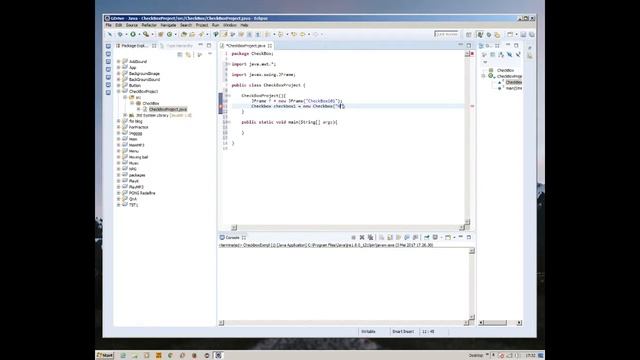Select the CheckBoxProject.java editor tab
Image resolution: width=640 pixels, height=360 pixels.
tap(245, 46)
